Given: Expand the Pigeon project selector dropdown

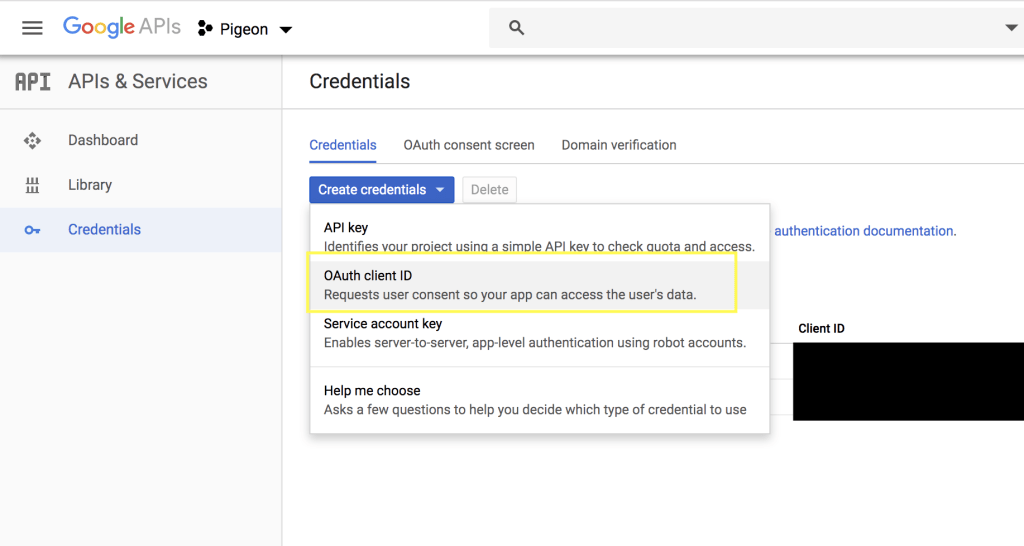Looking at the screenshot, I should (286, 30).
